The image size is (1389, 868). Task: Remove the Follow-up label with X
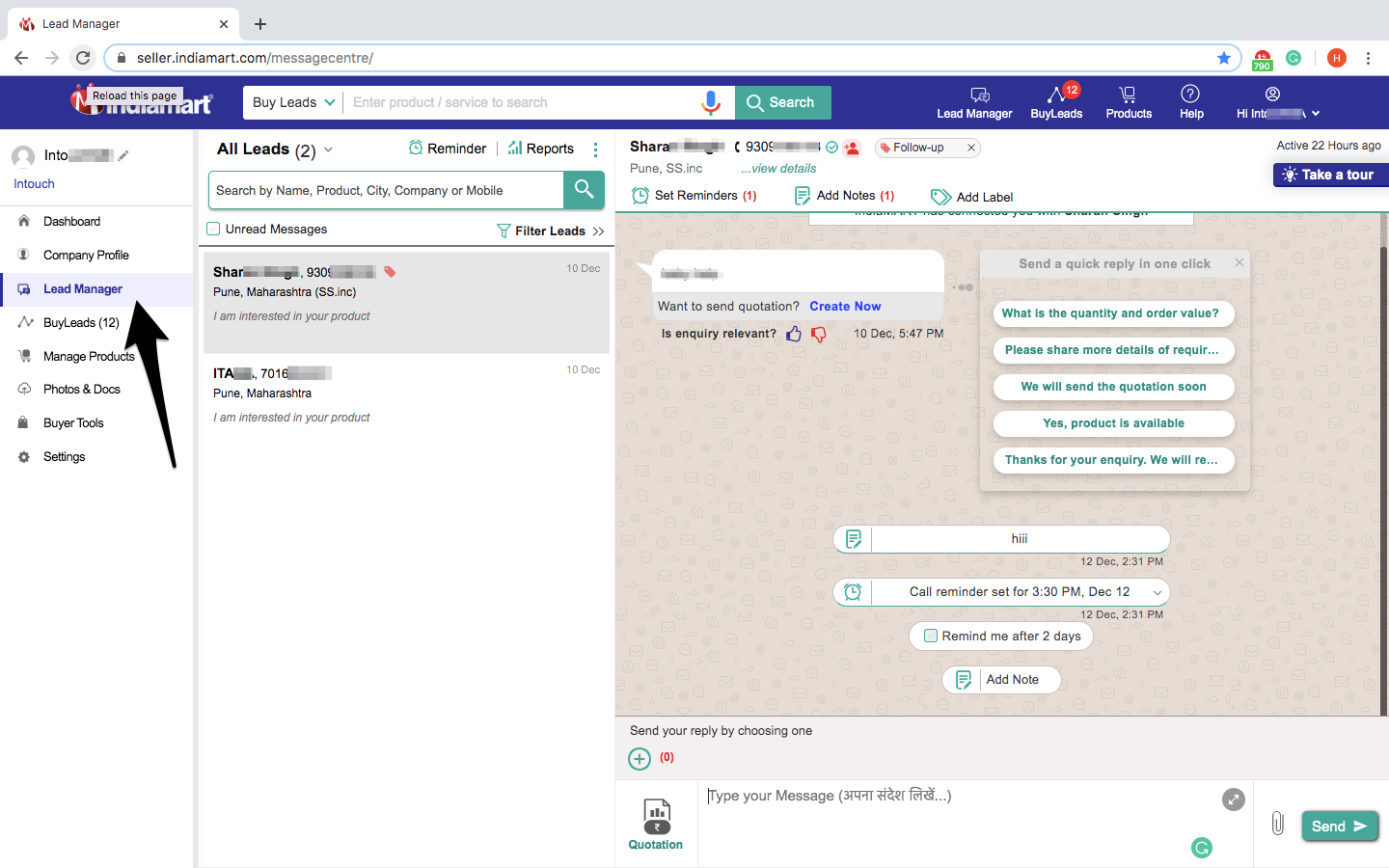pyautogui.click(x=971, y=148)
